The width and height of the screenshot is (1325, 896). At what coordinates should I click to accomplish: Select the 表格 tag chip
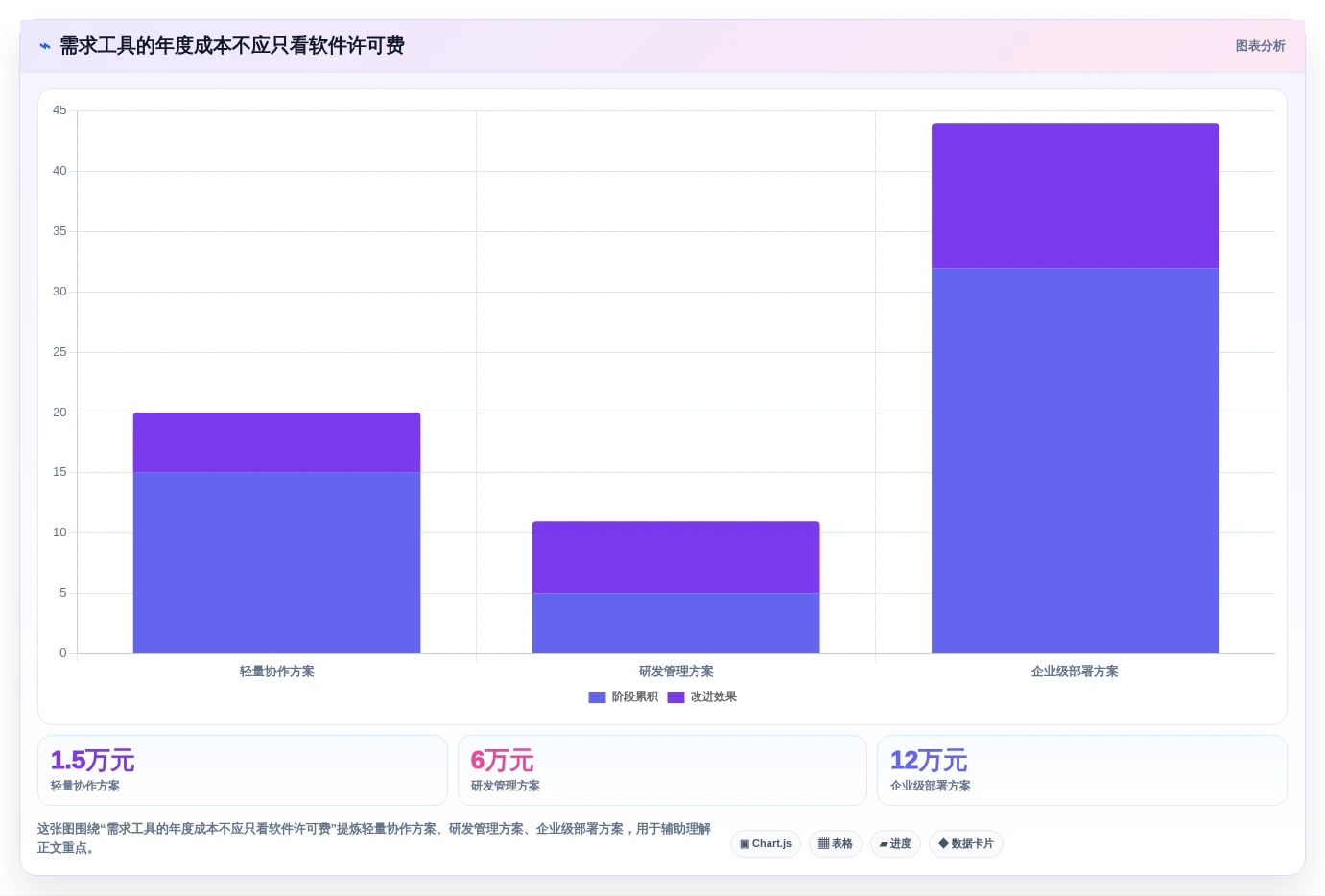tap(836, 844)
